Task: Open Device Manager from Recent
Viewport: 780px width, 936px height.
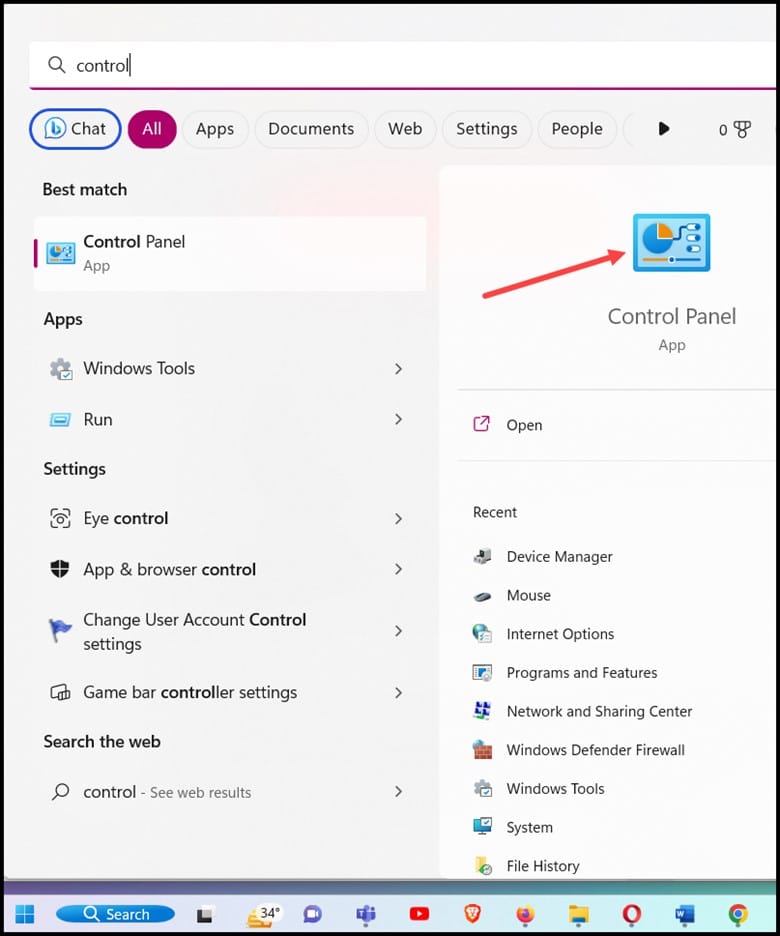Action: point(559,556)
